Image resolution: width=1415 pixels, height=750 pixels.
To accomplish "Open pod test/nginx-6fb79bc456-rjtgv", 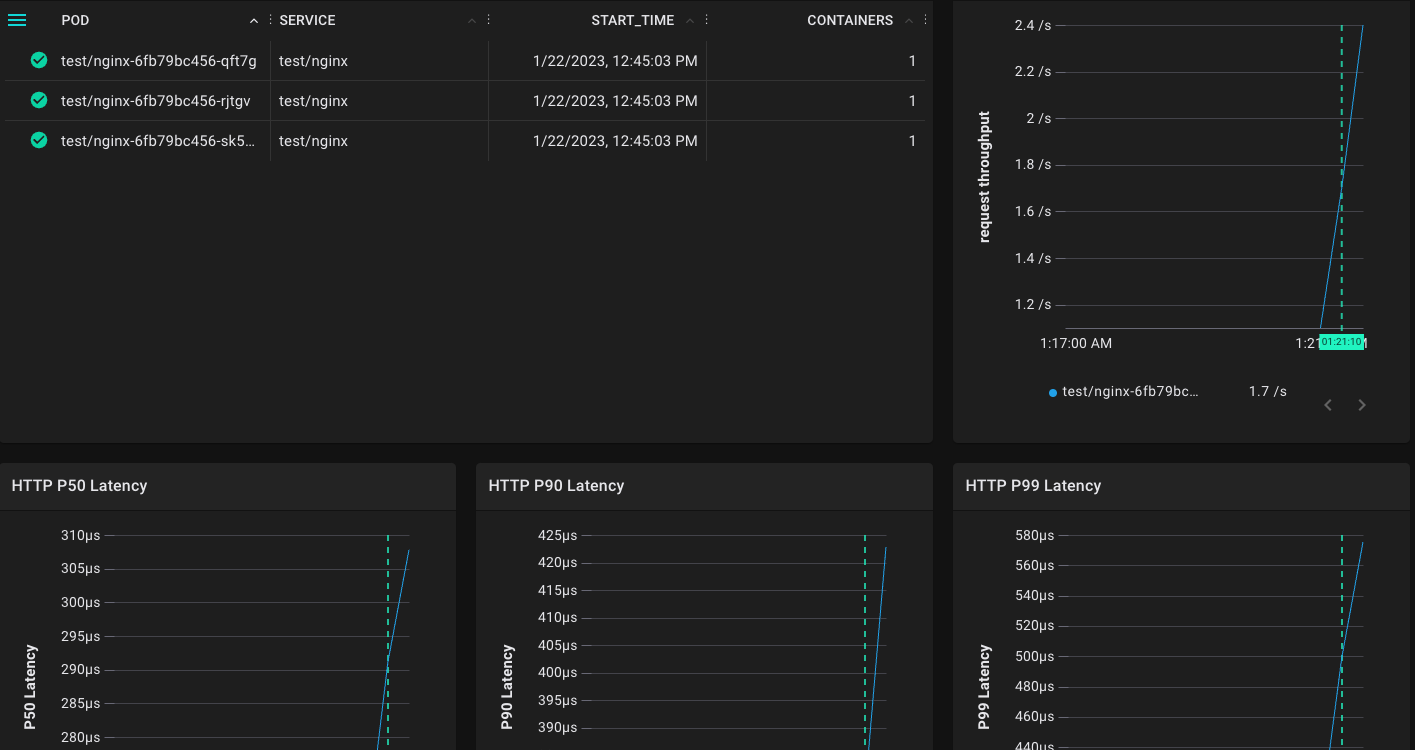I will tap(155, 101).
